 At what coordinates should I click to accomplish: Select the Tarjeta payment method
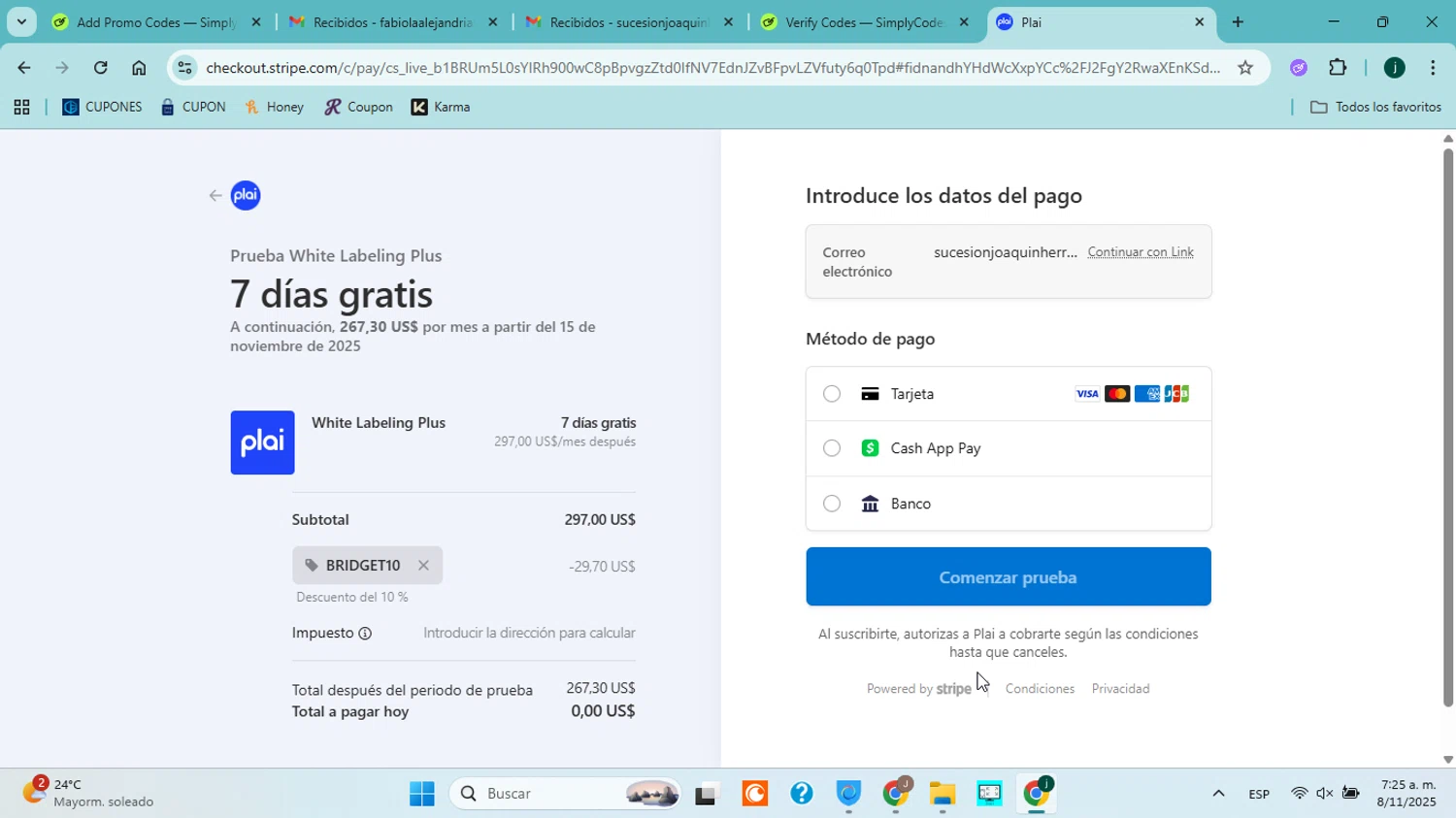tap(832, 394)
